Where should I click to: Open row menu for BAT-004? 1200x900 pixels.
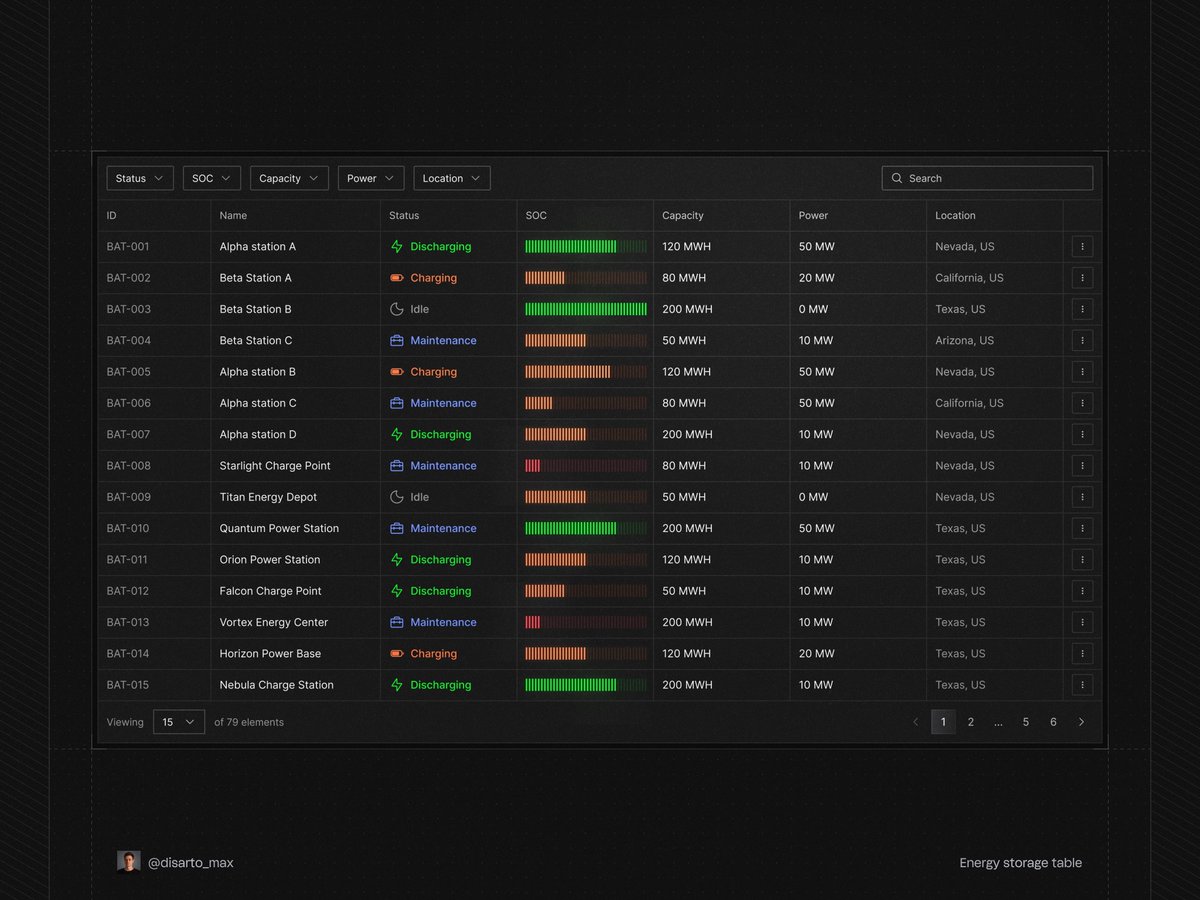[1082, 341]
